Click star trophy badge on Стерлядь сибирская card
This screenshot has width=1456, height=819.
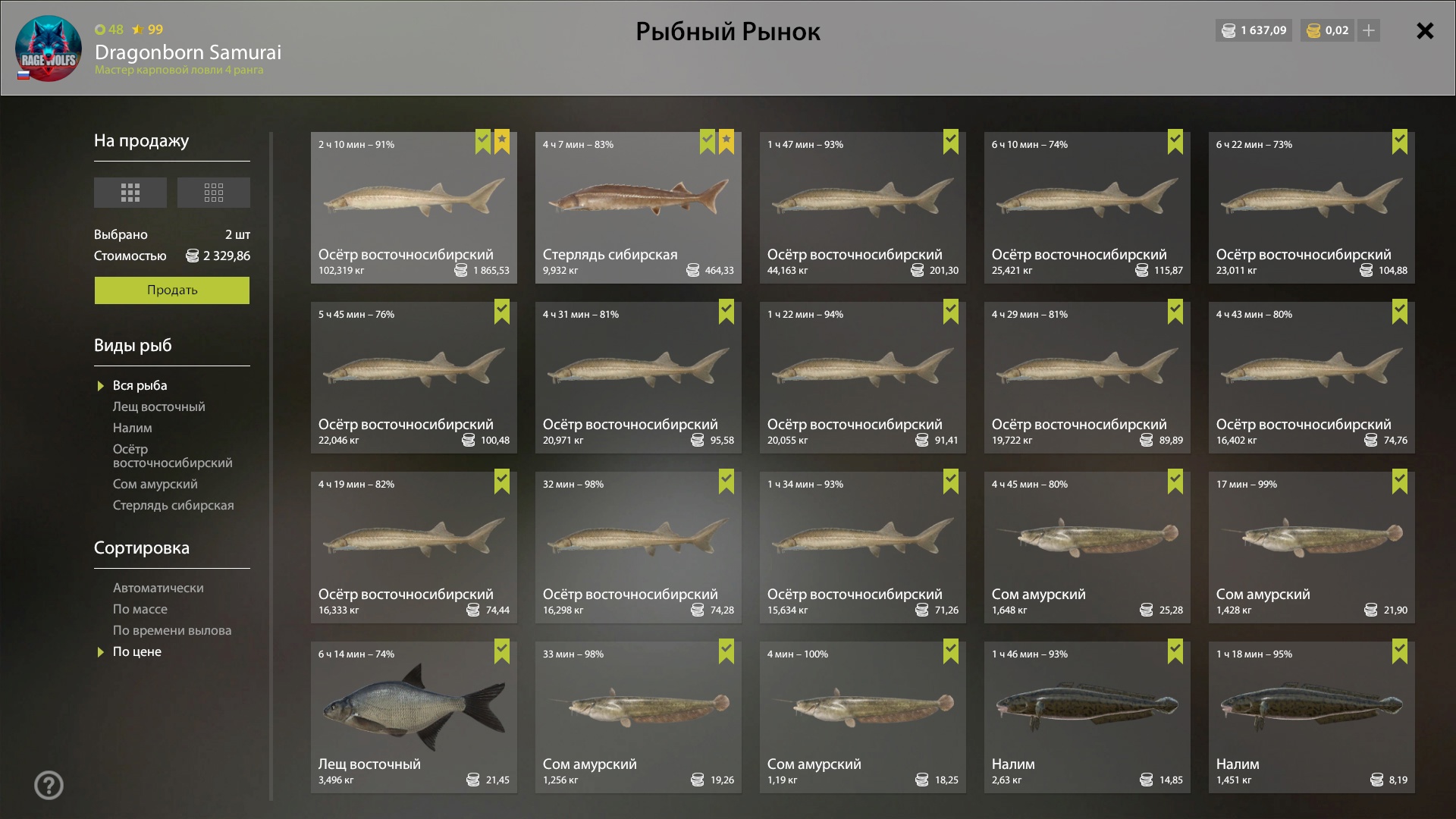726,141
